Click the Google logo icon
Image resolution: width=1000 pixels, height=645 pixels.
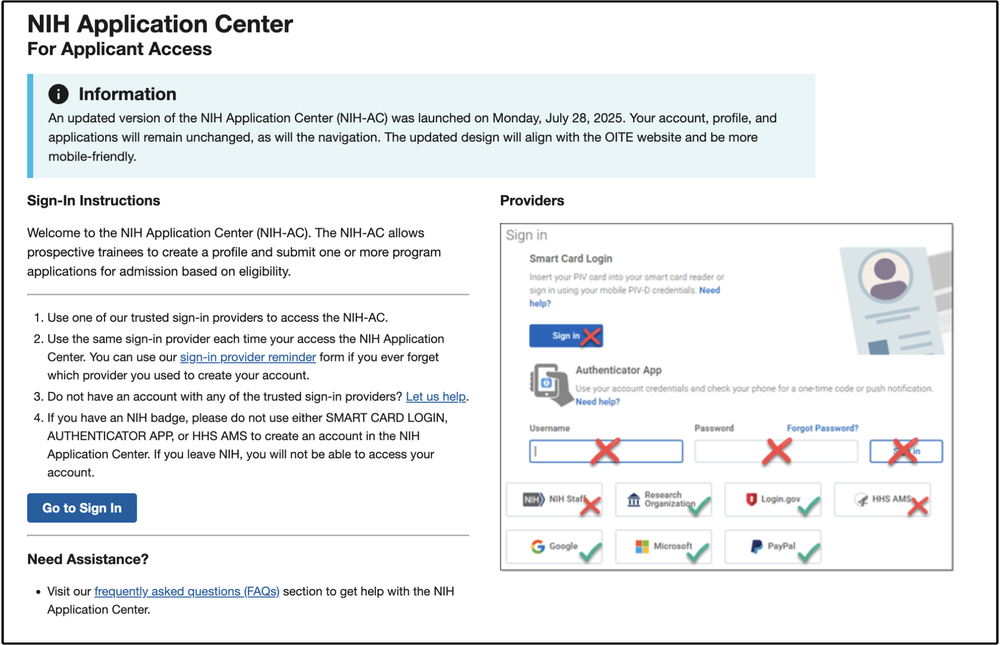538,547
